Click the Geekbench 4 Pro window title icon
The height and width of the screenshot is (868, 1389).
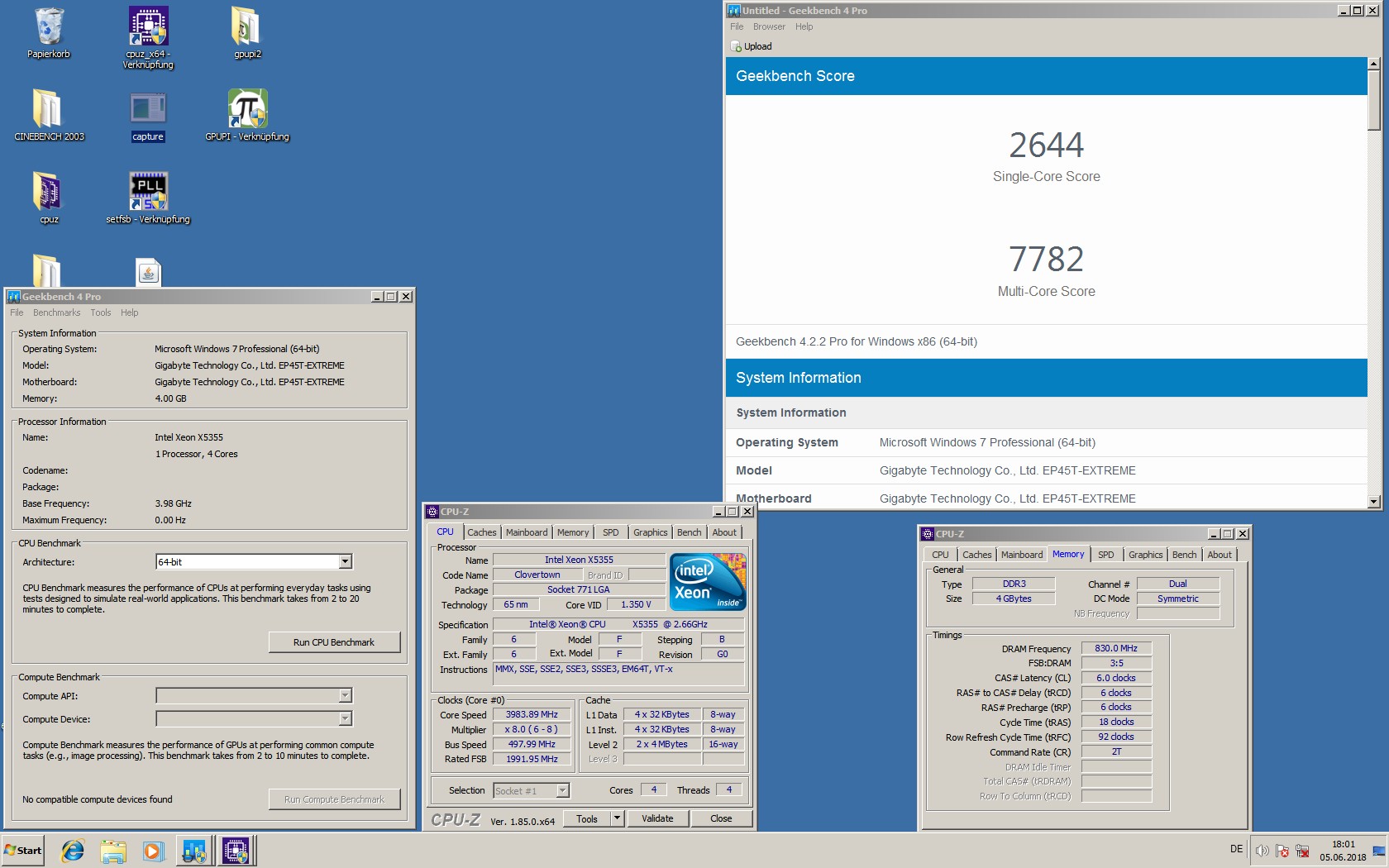click(14, 296)
